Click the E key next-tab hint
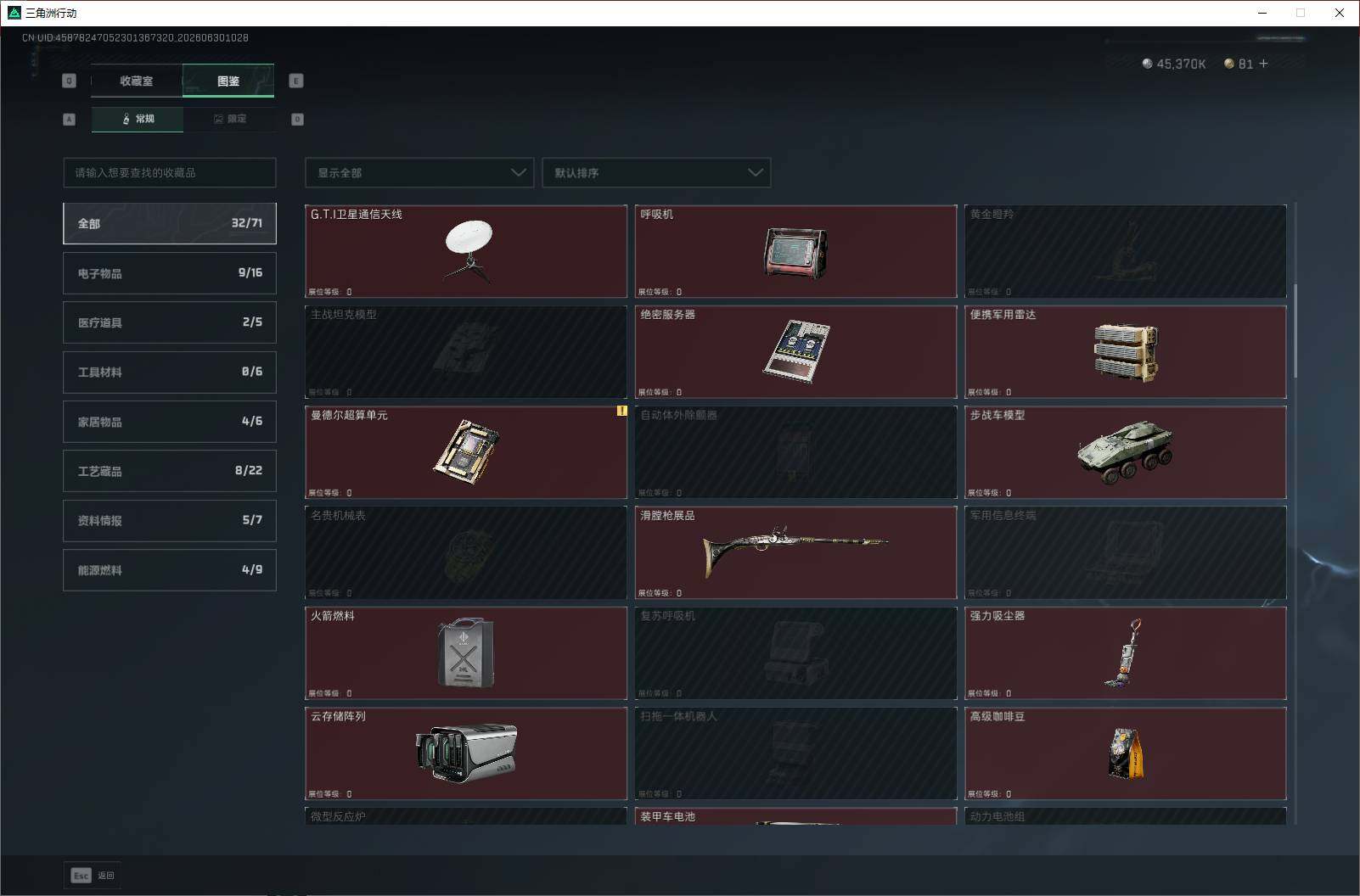 coord(296,81)
